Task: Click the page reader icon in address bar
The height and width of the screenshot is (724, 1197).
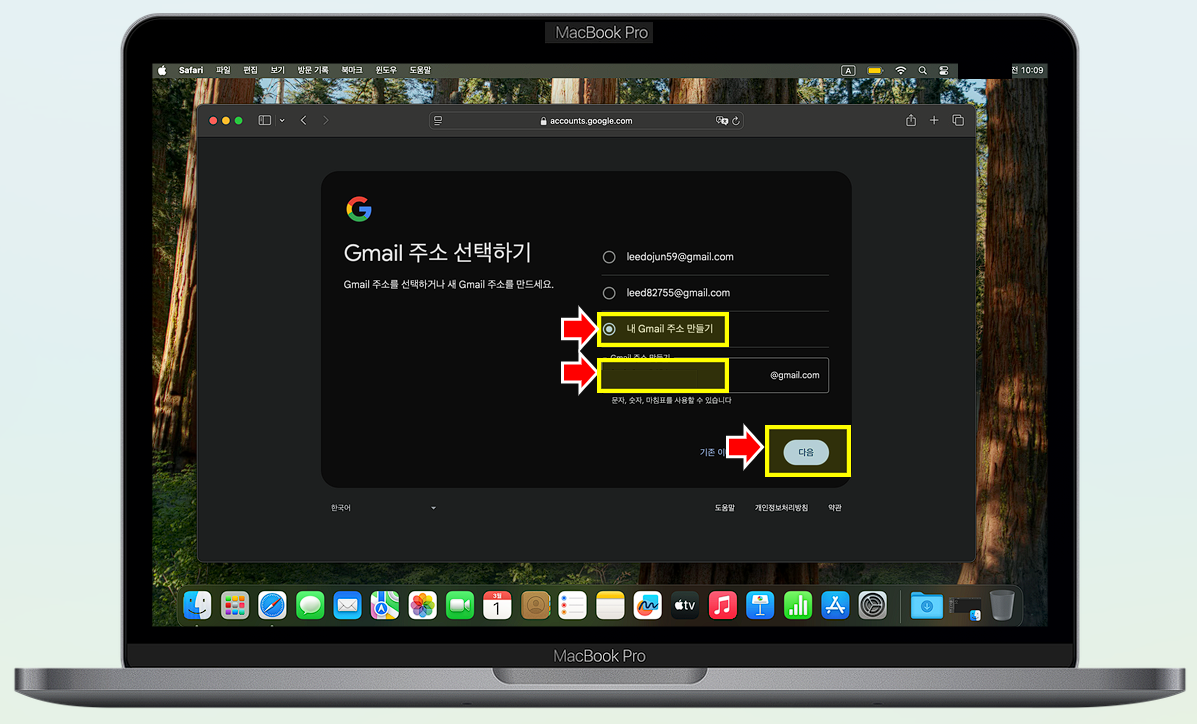Action: (x=437, y=121)
